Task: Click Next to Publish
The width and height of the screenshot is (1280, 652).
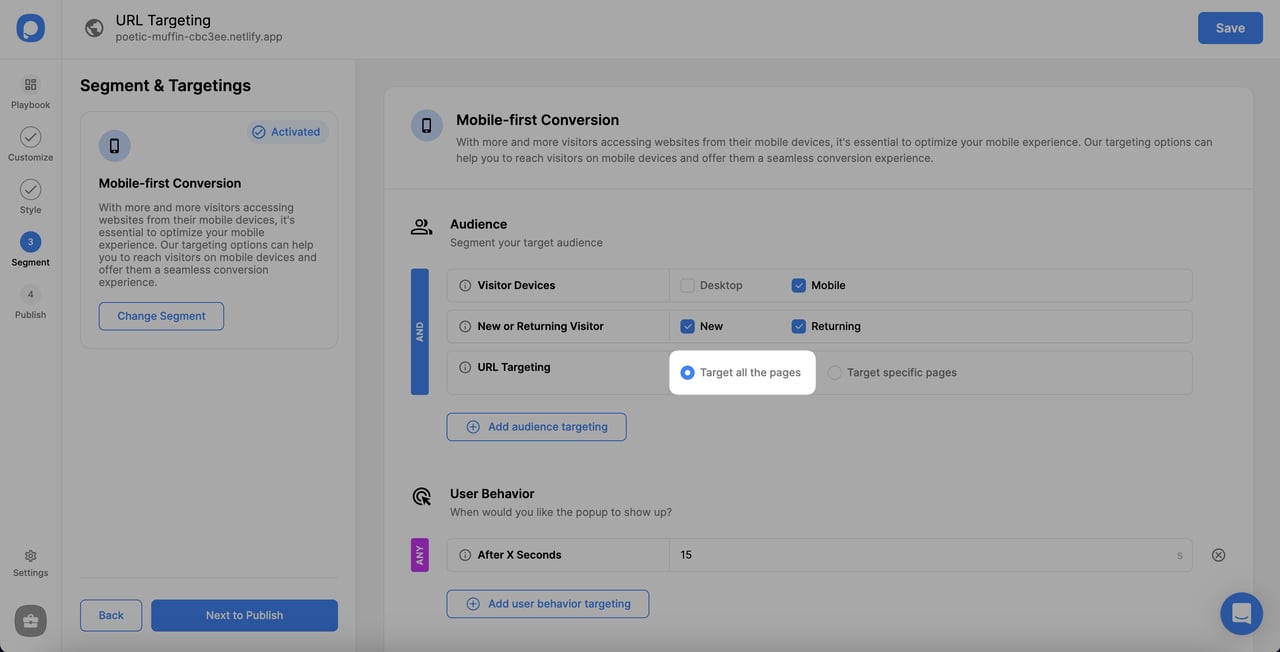Action: coord(244,615)
